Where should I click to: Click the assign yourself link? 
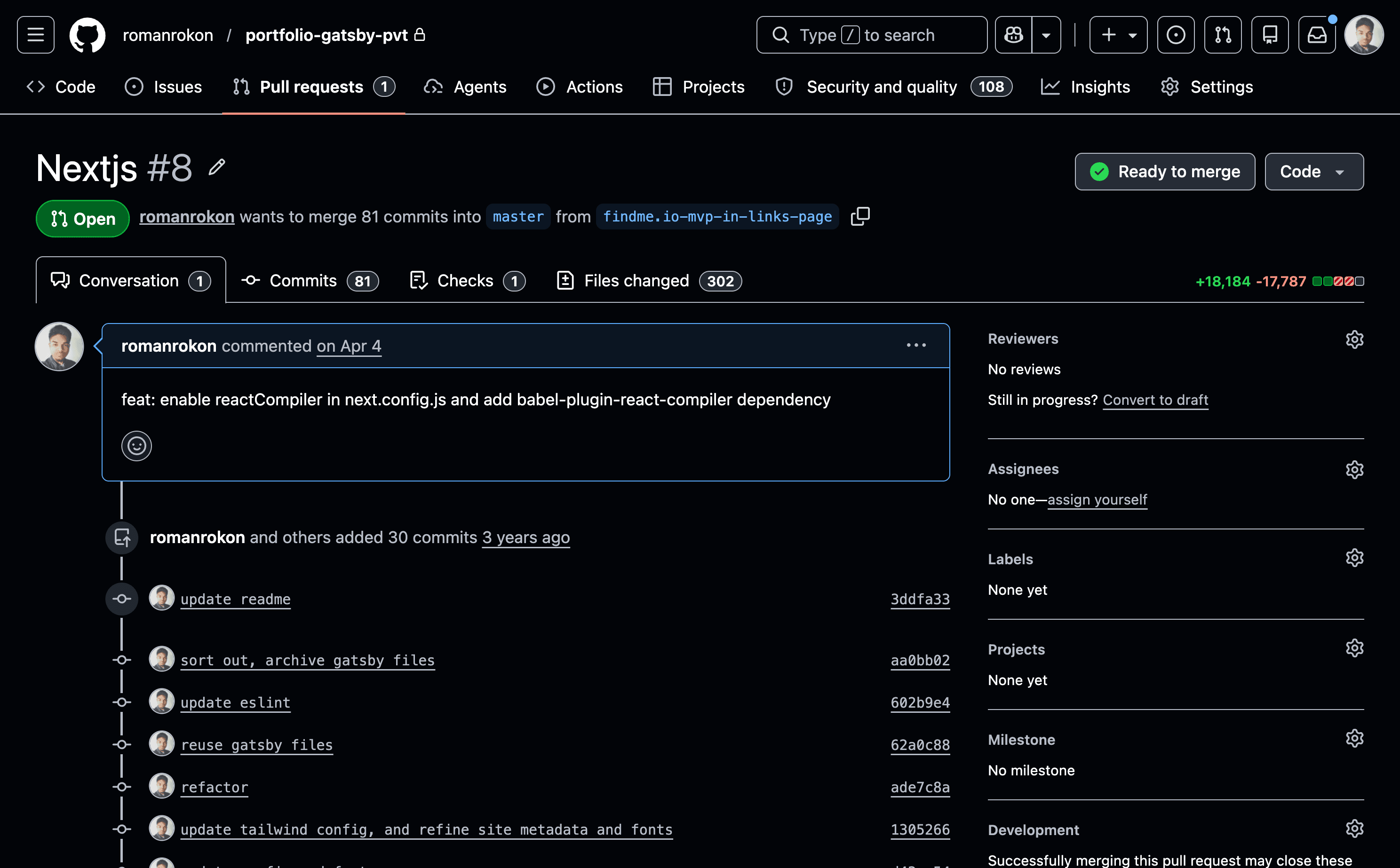[1097, 500]
